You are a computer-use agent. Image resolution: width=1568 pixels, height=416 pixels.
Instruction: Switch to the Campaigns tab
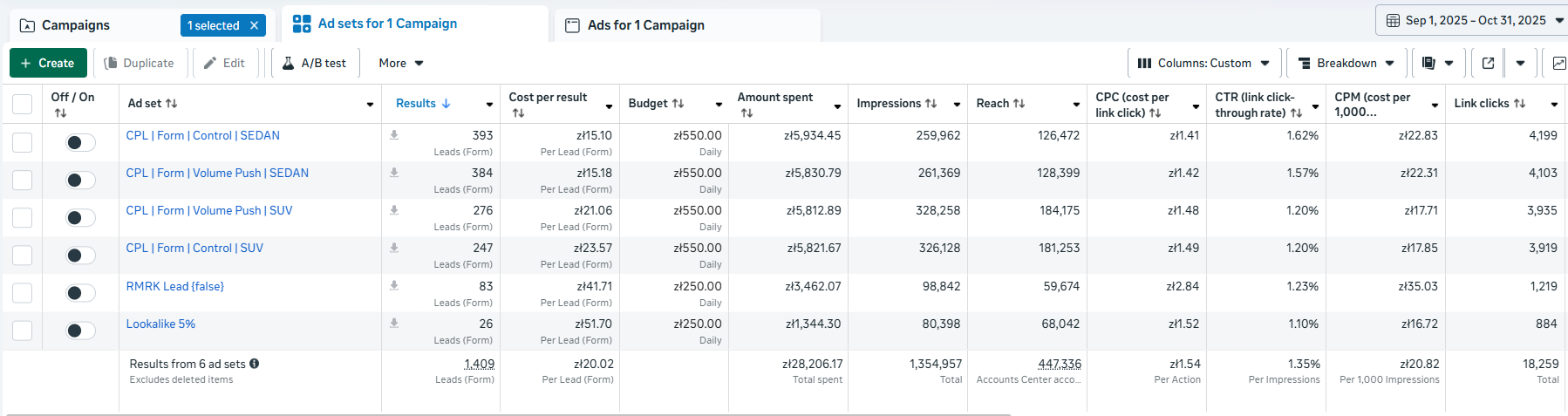(76, 25)
